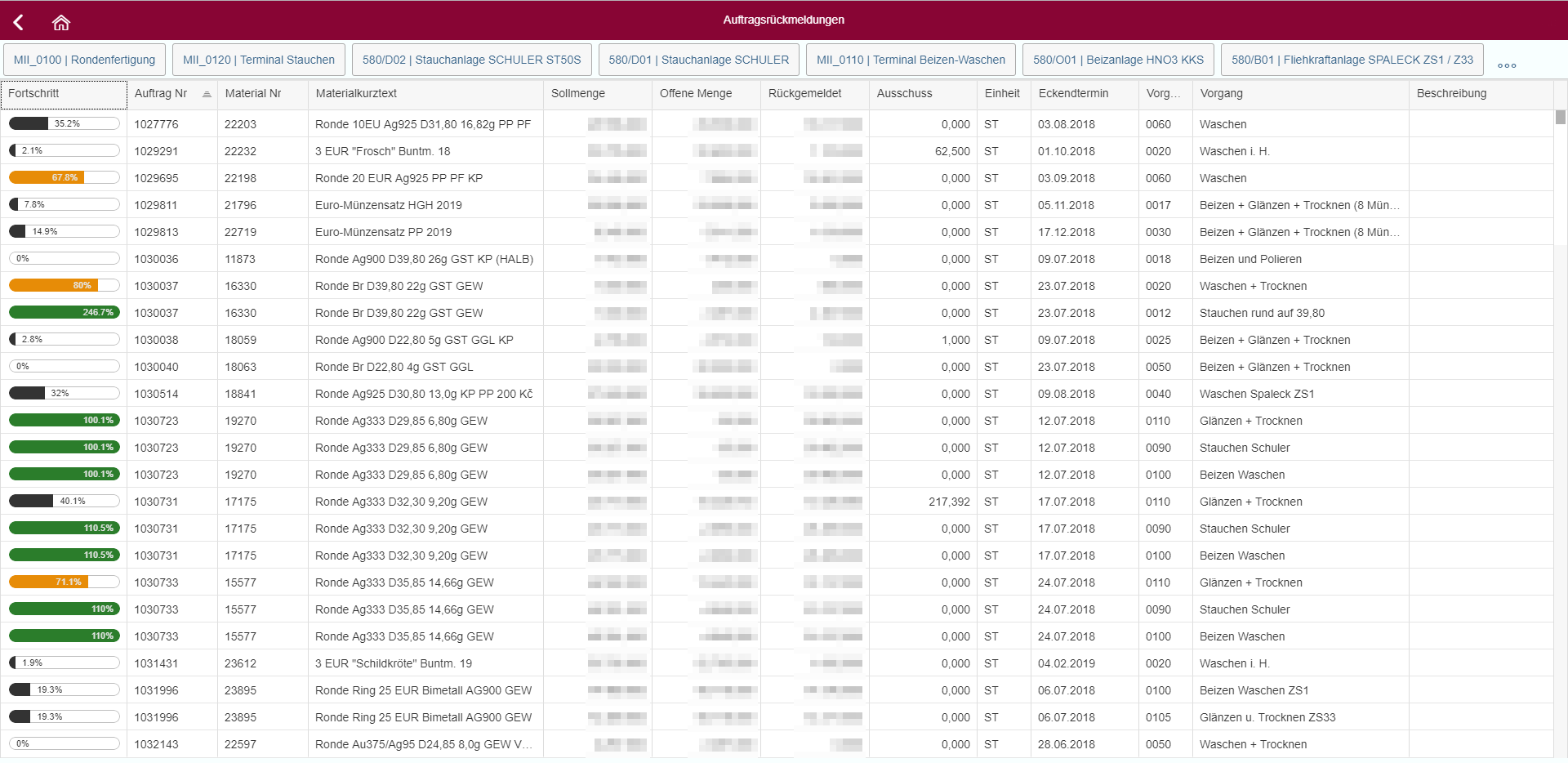Select 580/D01 | Stauchanlage SCHULER

(x=698, y=59)
